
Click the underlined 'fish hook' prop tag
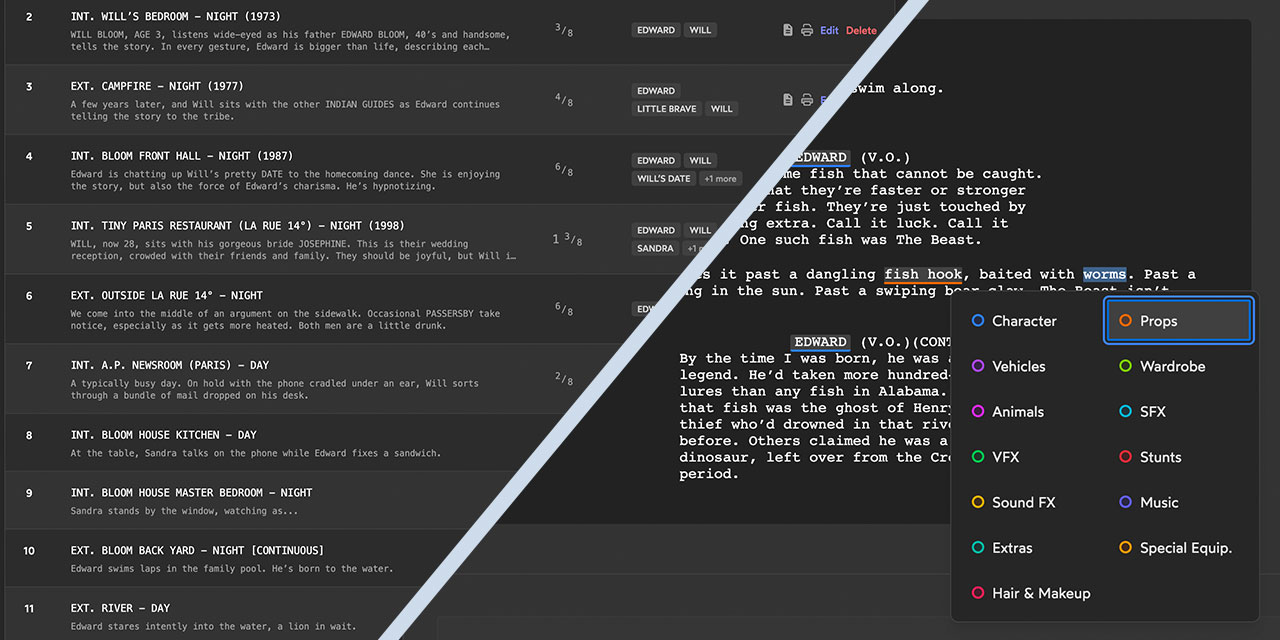coord(922,274)
